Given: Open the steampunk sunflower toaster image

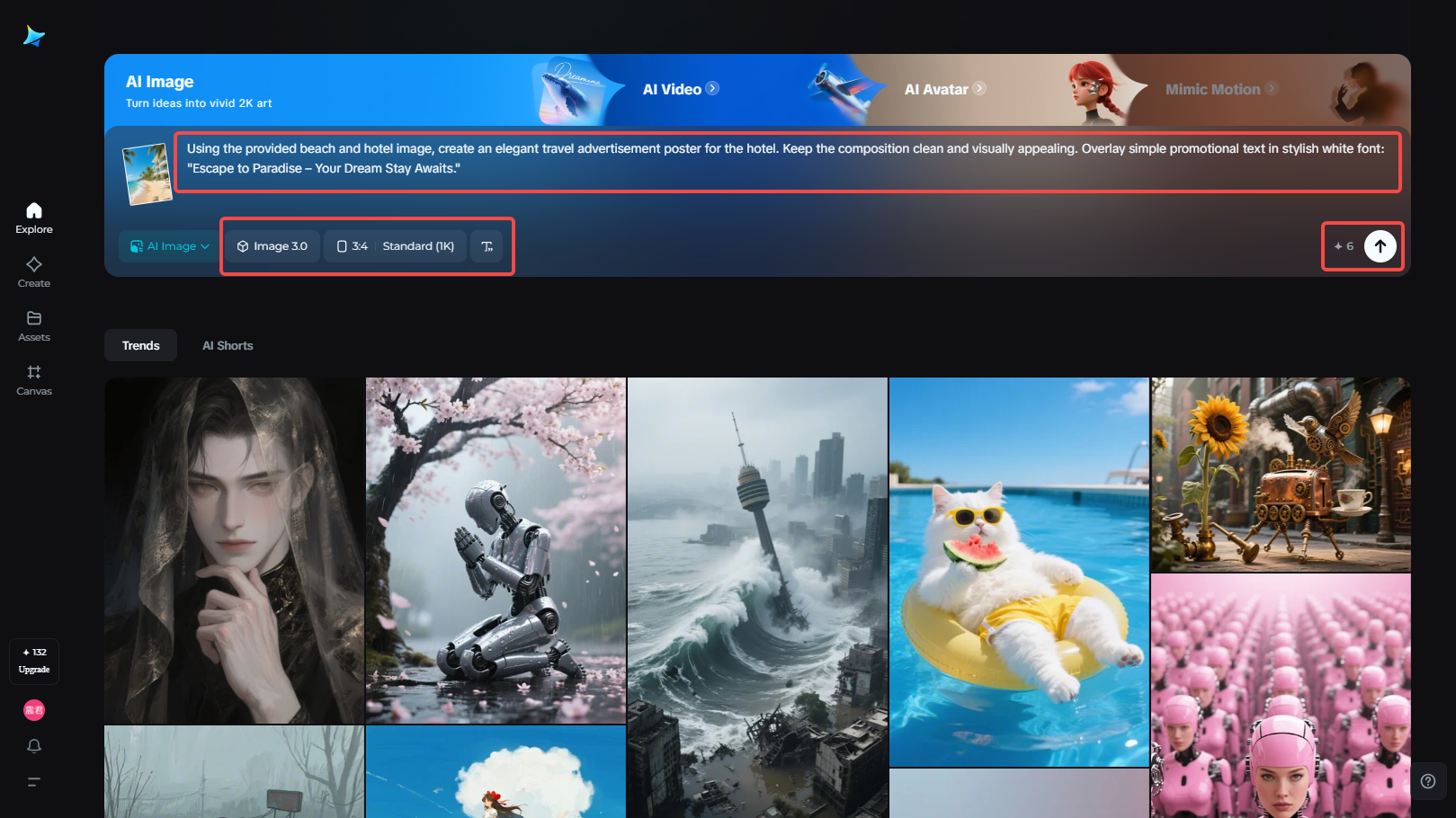Looking at the screenshot, I should (1281, 475).
